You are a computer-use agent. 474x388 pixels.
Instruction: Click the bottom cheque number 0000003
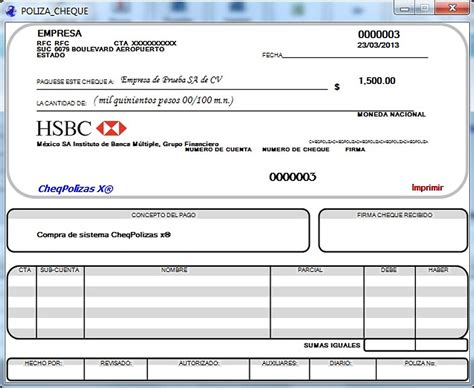(x=293, y=177)
